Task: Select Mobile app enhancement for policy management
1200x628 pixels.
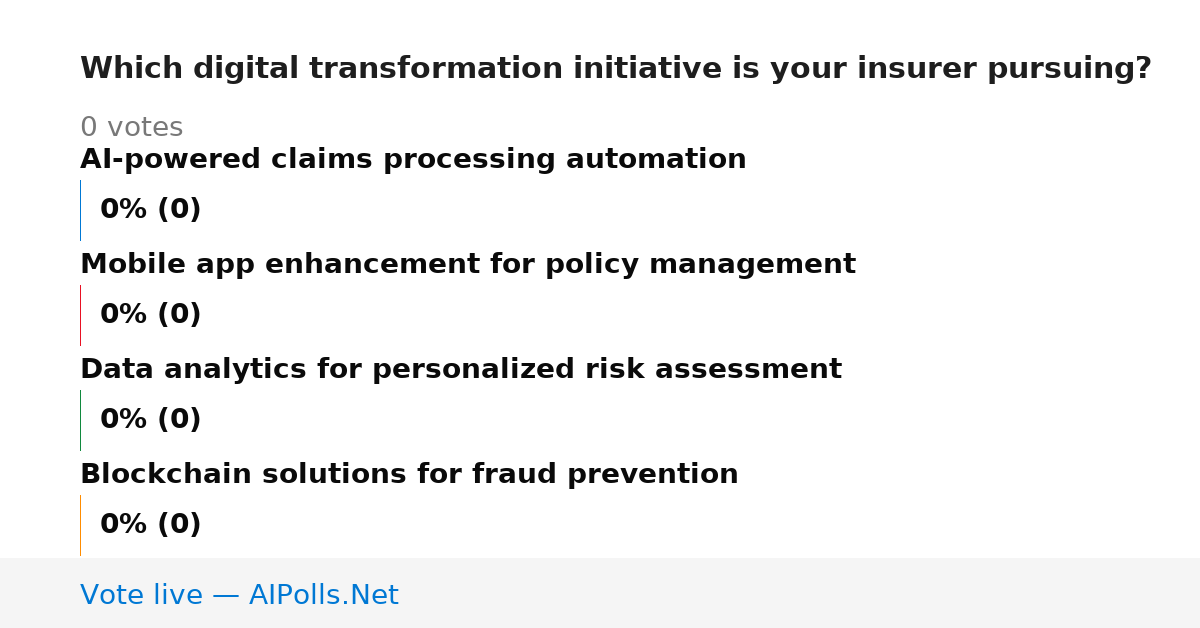Action: coord(468,265)
